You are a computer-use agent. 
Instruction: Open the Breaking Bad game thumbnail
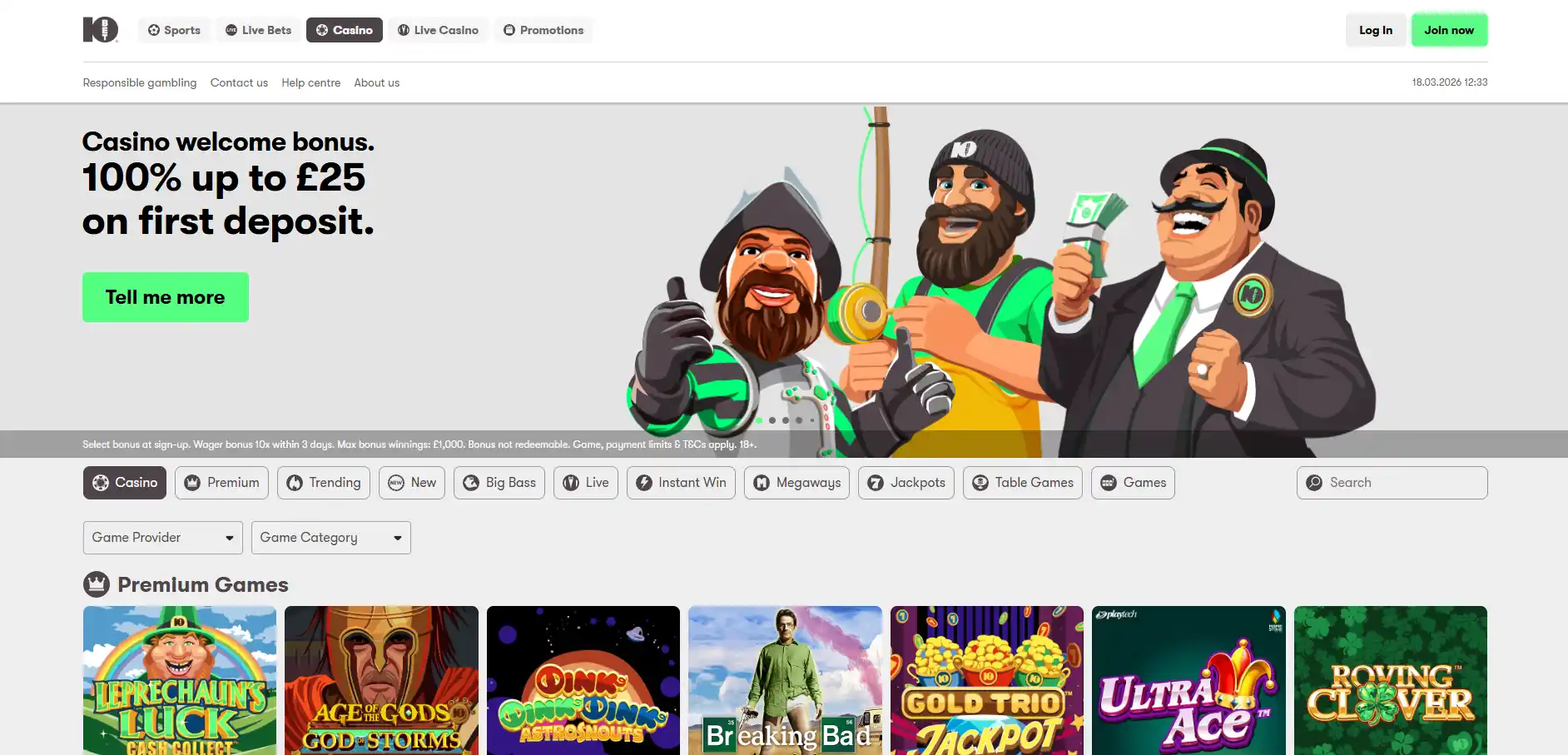(785, 680)
